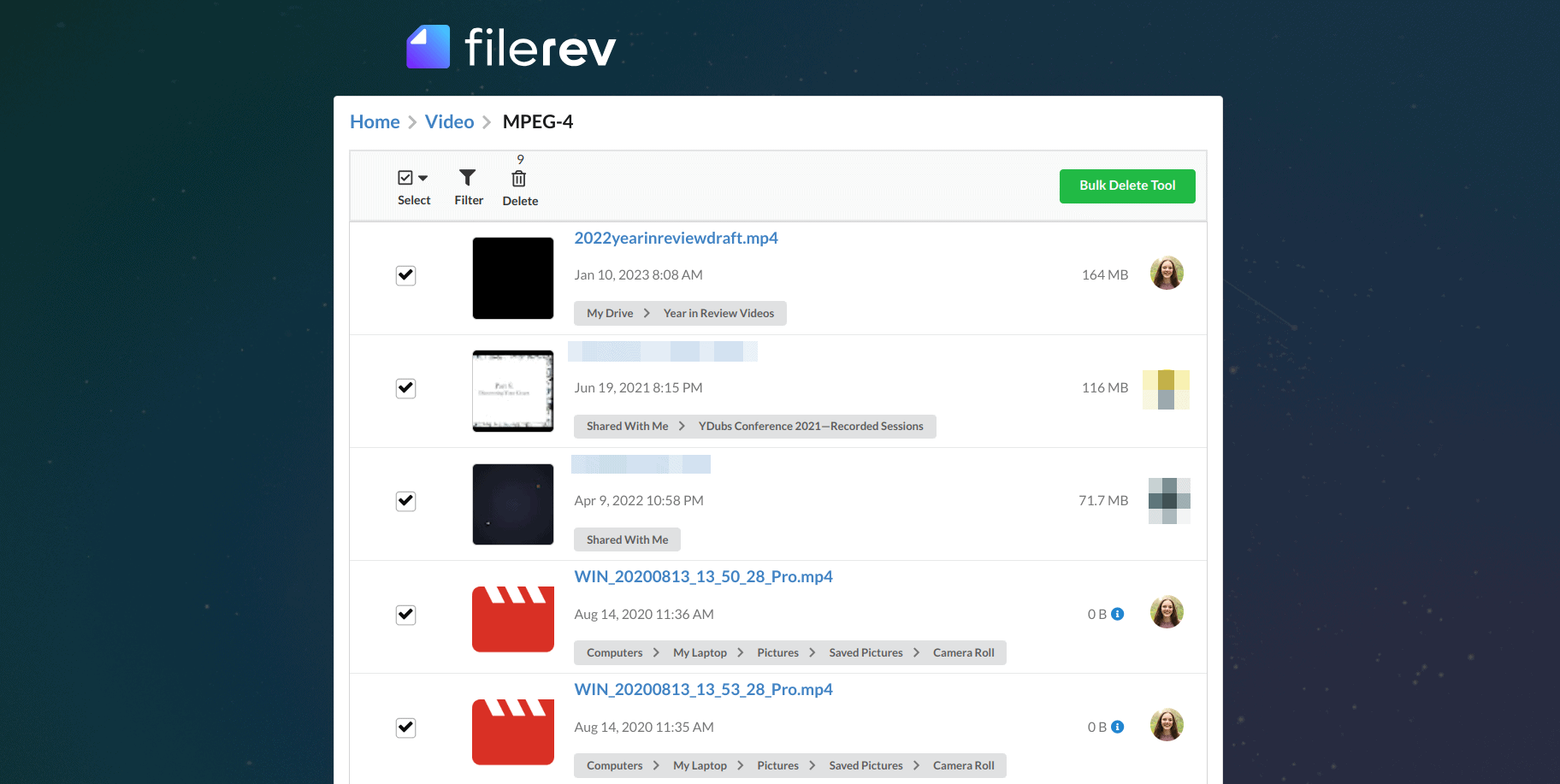This screenshot has height=784, width=1560.
Task: Open the Filter funnel tool
Action: [468, 178]
